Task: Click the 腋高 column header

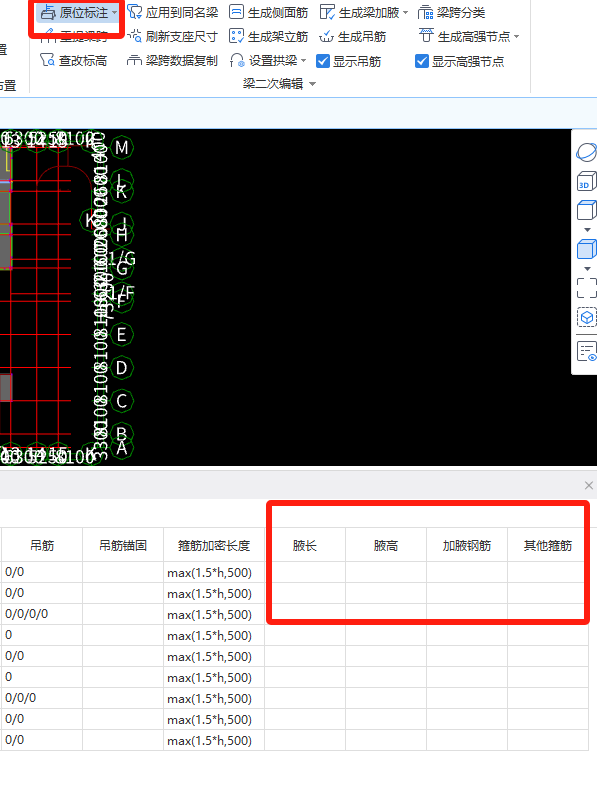Action: click(x=386, y=545)
